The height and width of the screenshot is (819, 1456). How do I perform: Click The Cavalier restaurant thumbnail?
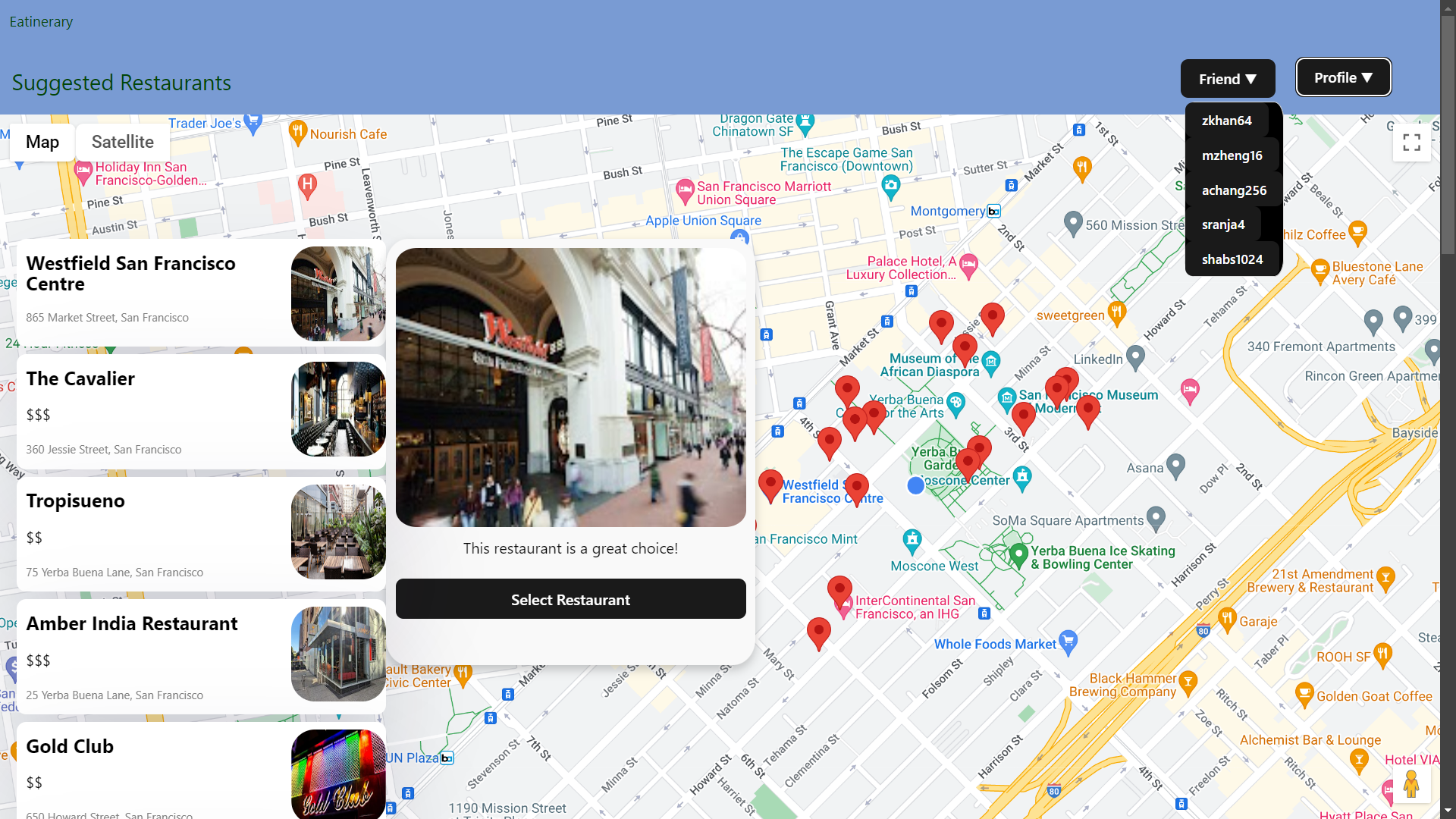pyautogui.click(x=337, y=409)
